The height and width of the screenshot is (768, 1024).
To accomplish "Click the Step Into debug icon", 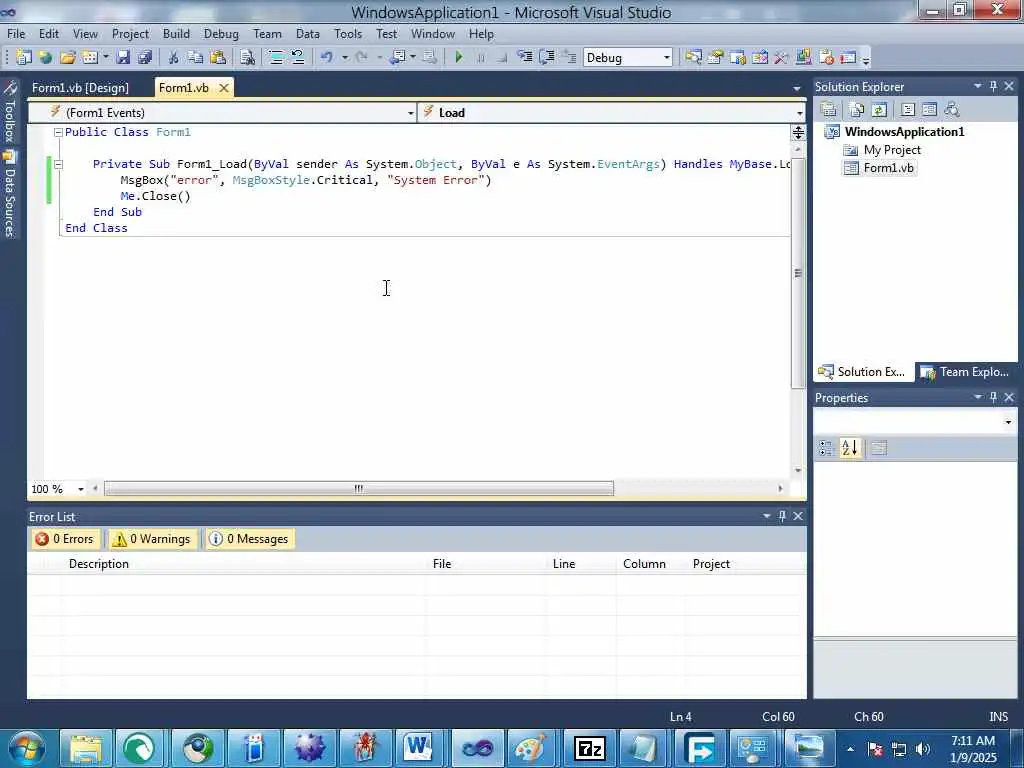I will coord(525,57).
